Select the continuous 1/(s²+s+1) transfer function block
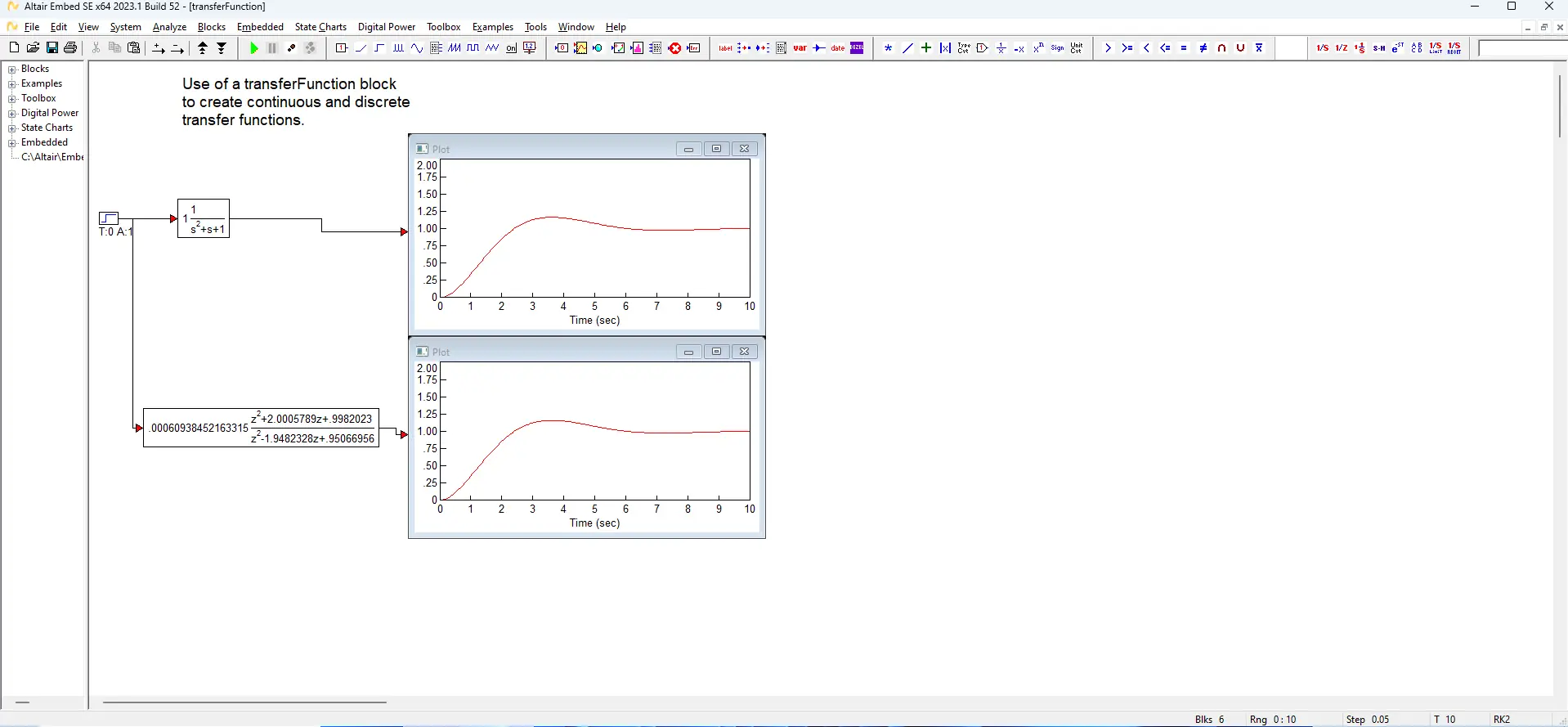This screenshot has height=727, width=1568. point(204,219)
